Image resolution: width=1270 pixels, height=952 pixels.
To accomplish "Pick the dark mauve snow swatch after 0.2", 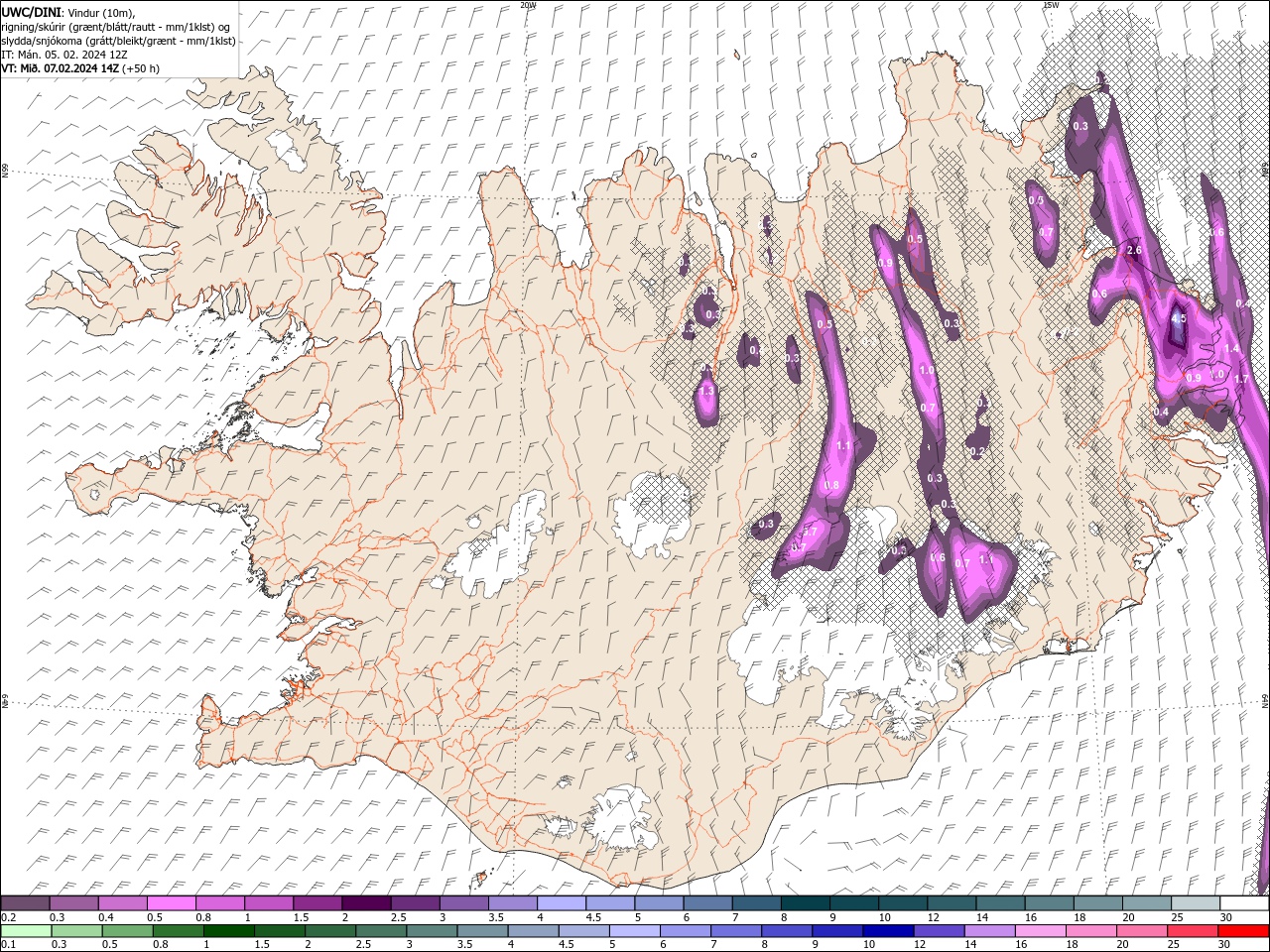I will click(x=25, y=903).
